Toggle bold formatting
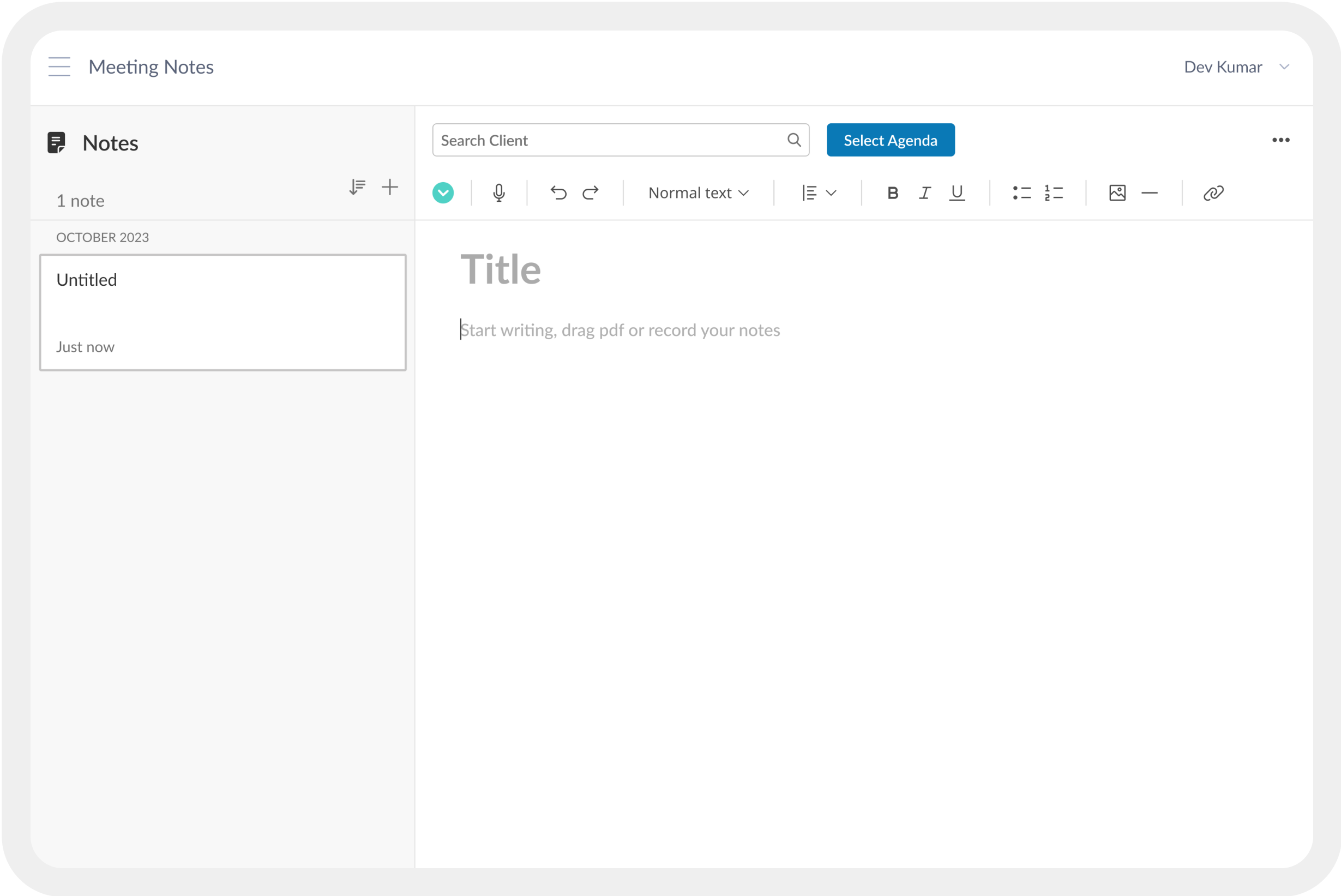This screenshot has height=896, width=1341. point(893,193)
